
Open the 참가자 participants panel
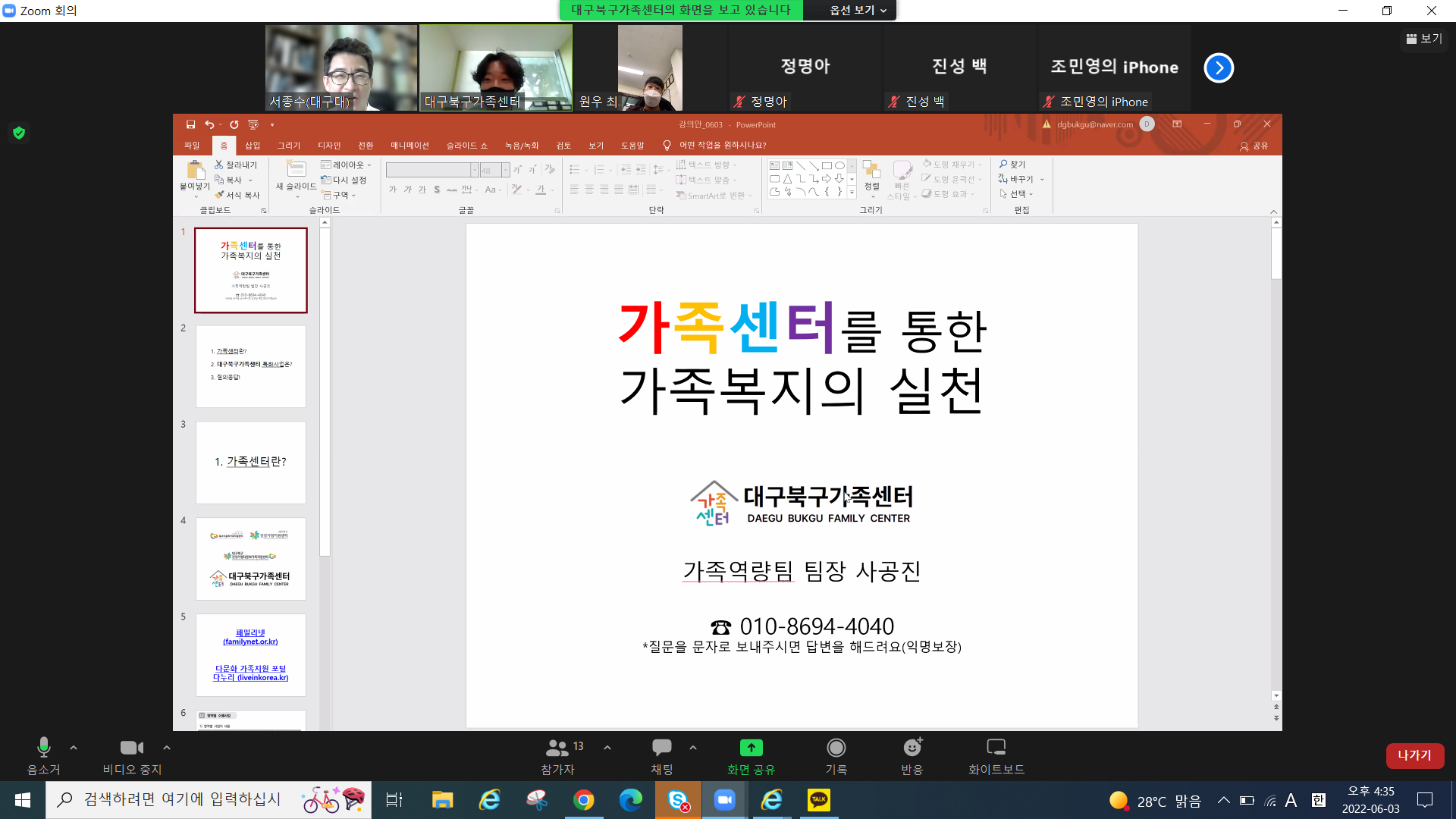[x=557, y=748]
